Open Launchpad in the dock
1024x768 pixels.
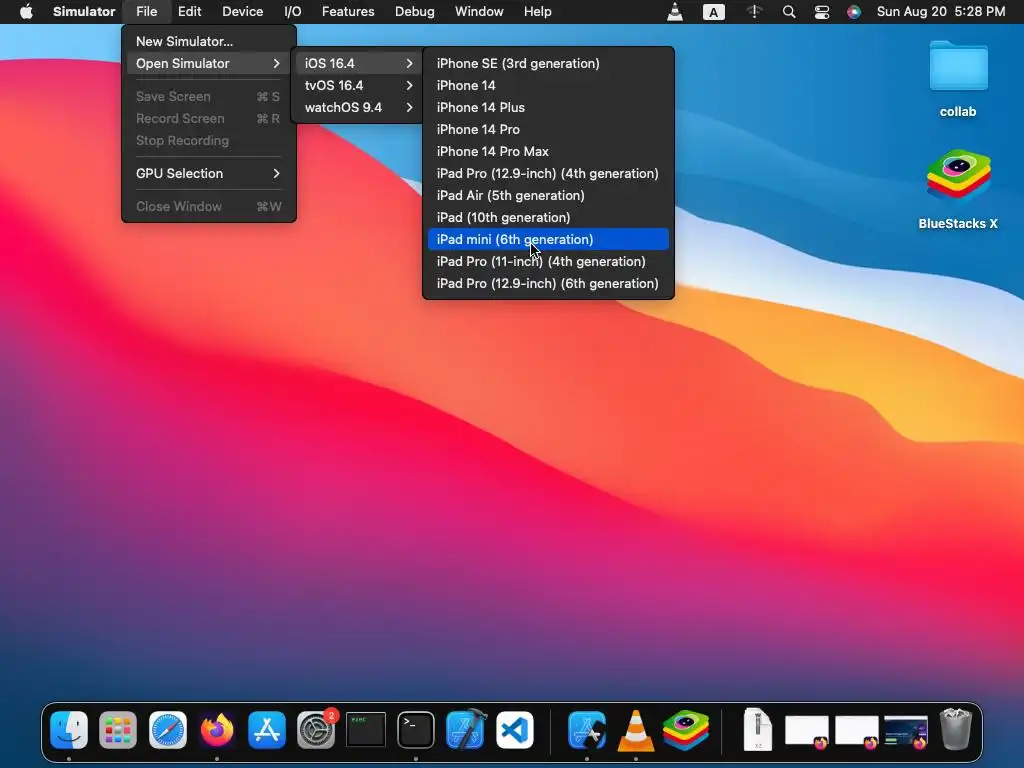coord(118,729)
